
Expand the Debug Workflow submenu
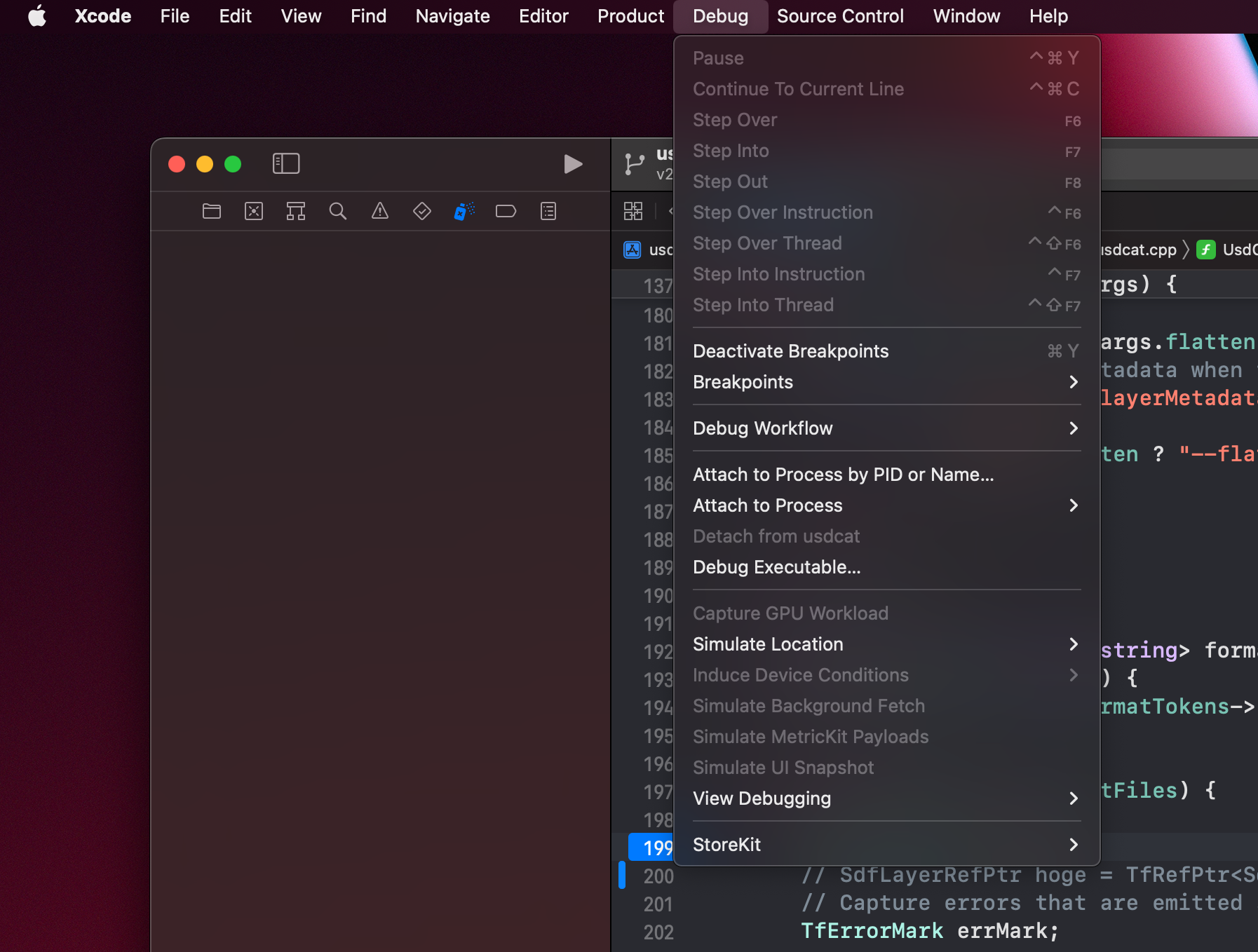[763, 428]
